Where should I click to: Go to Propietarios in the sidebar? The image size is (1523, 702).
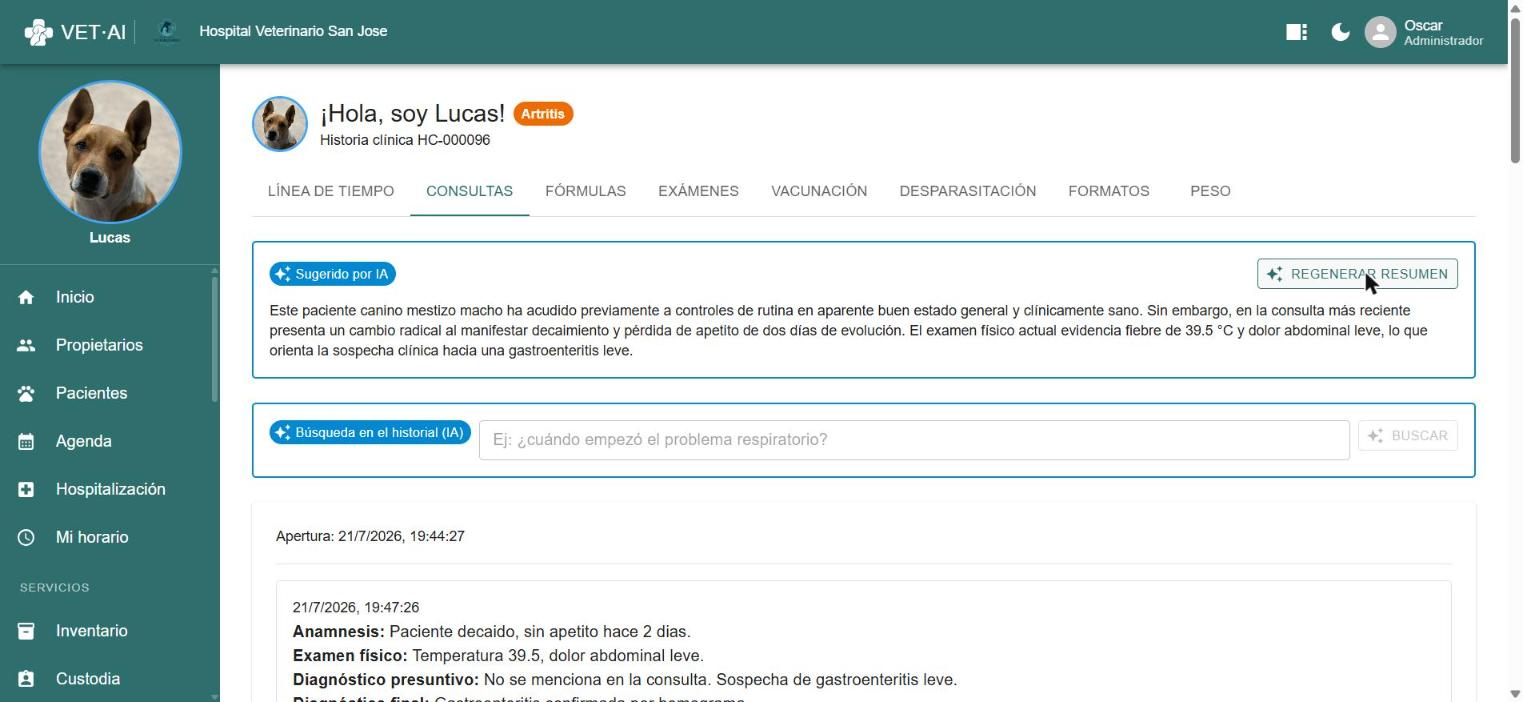click(x=108, y=345)
